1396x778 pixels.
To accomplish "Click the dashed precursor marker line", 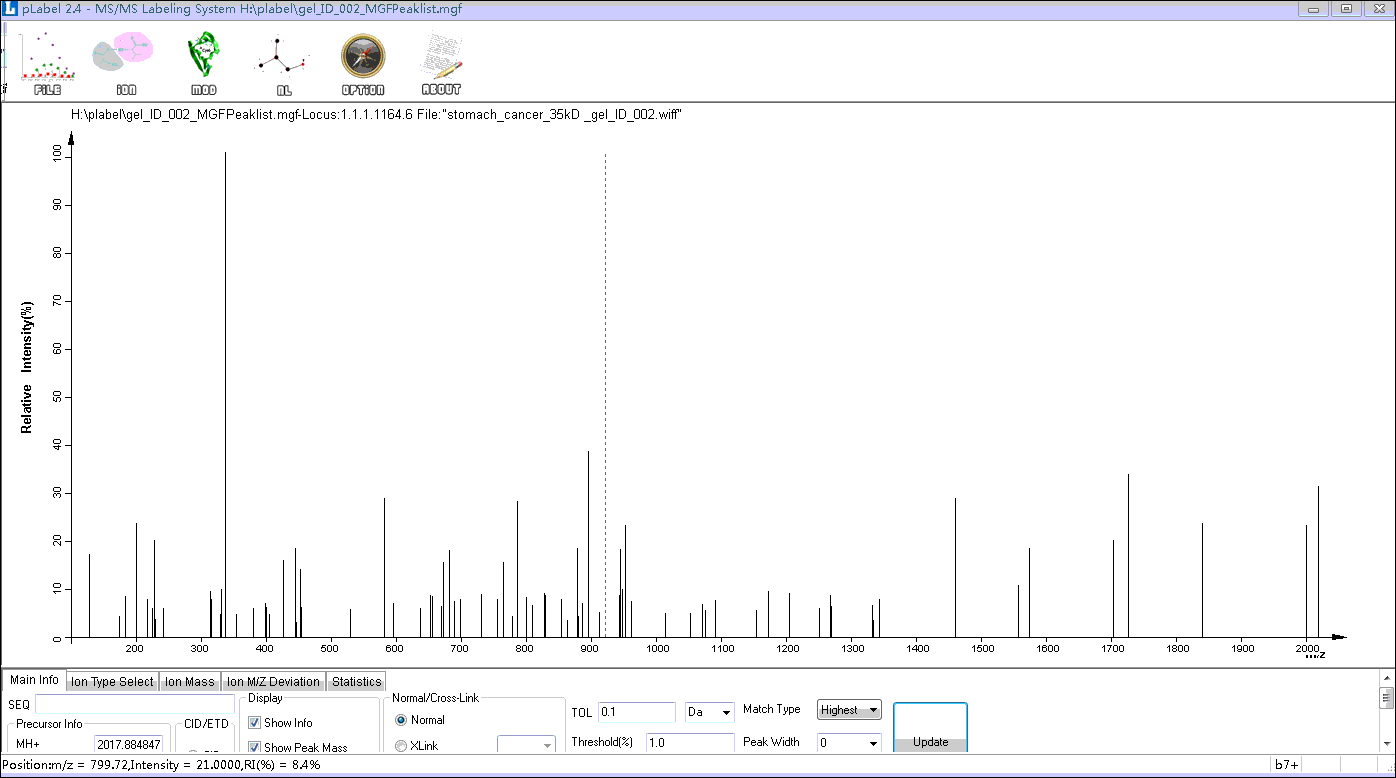I will click(605, 394).
